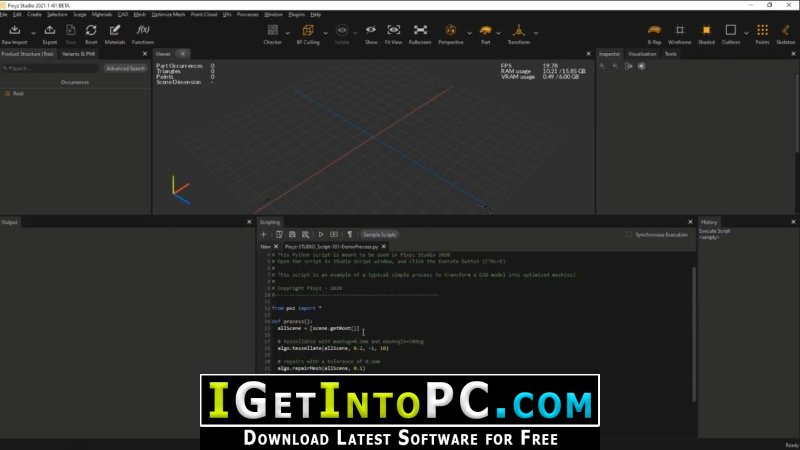Switch to the Visualization tab
800x450 pixels.
point(642,54)
